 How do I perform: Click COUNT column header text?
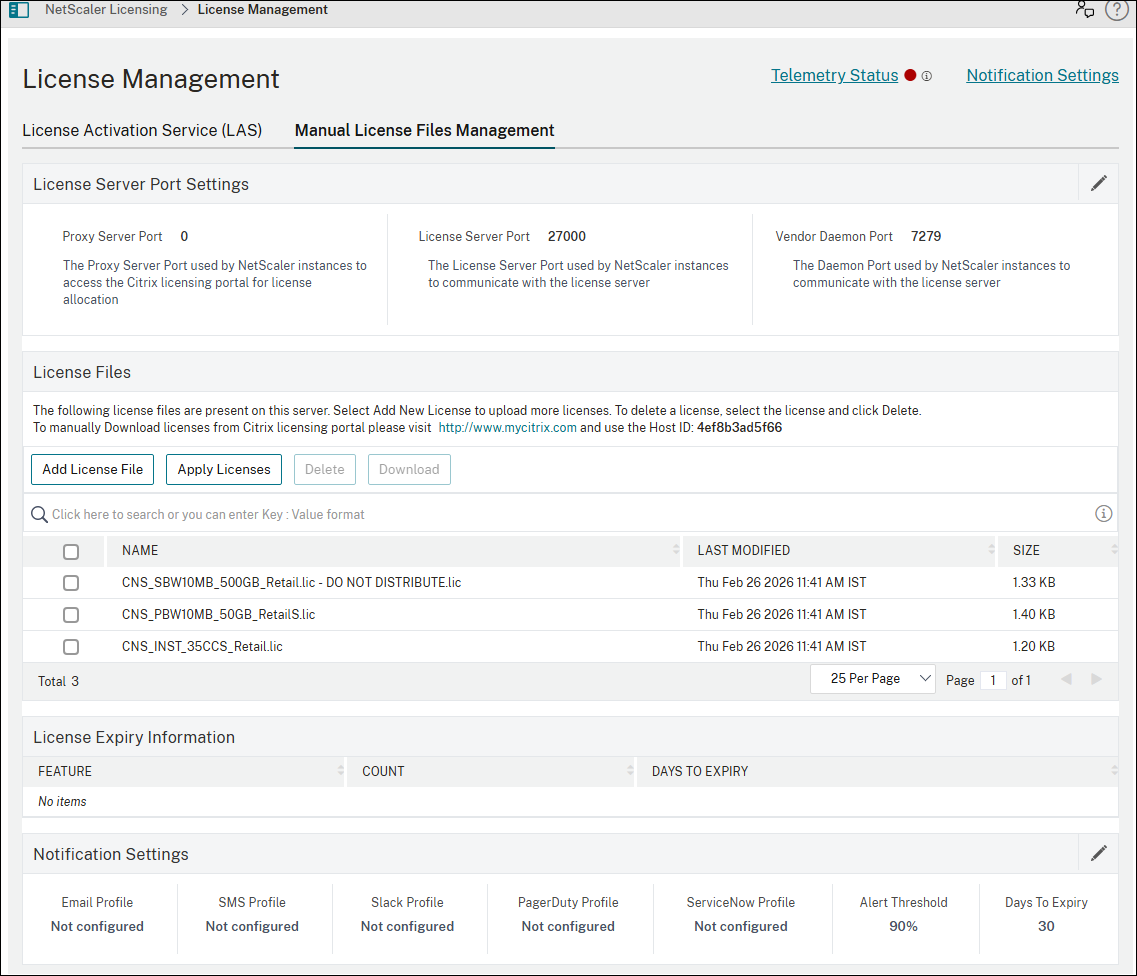point(383,772)
